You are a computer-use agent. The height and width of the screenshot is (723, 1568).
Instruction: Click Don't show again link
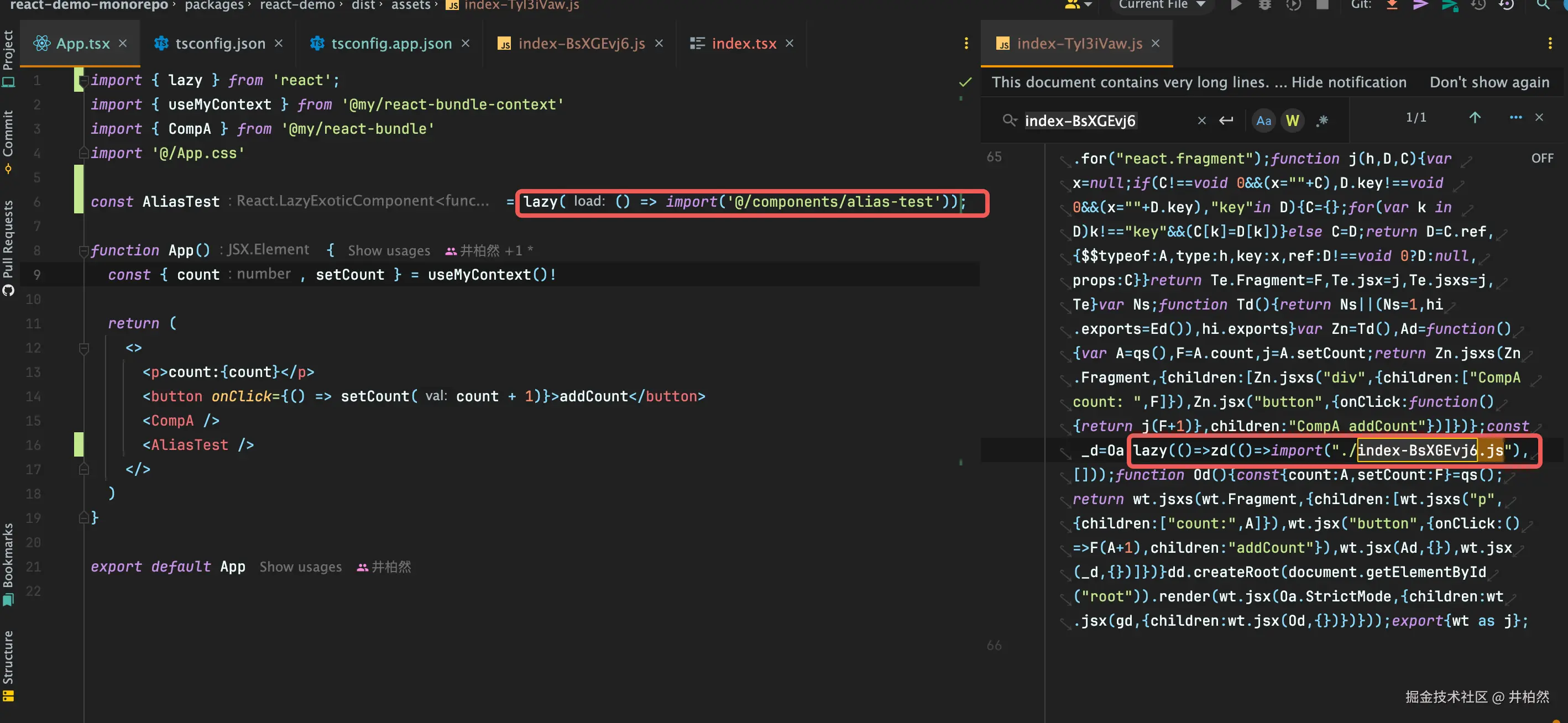click(1489, 82)
